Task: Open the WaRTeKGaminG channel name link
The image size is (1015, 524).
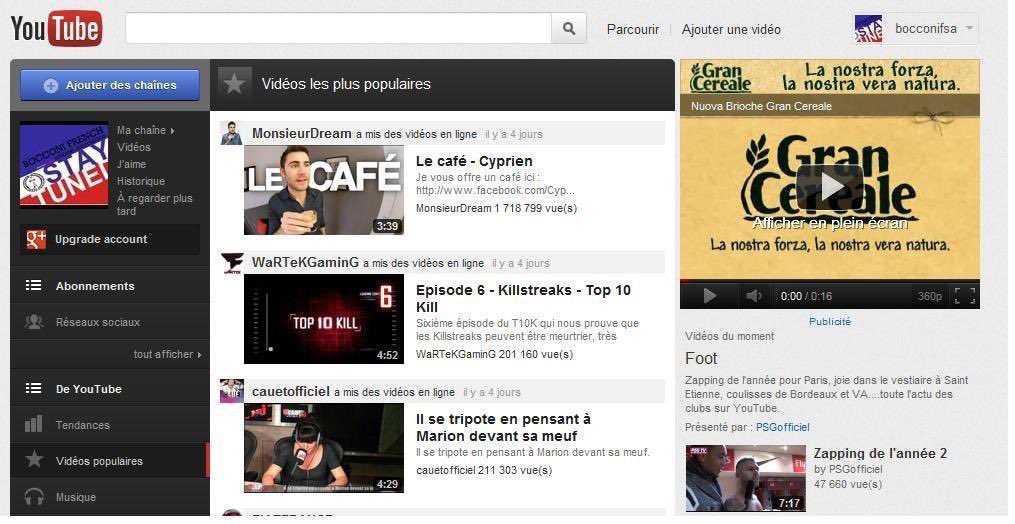Action: pos(305,262)
